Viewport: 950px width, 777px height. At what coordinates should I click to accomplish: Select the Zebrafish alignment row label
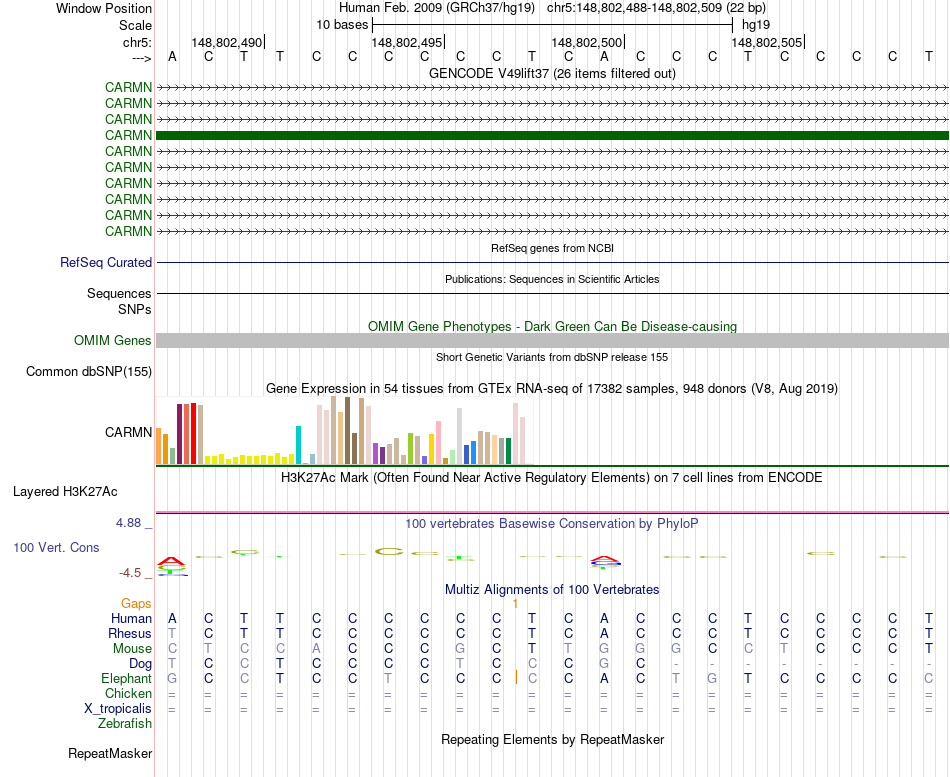tap(125, 723)
